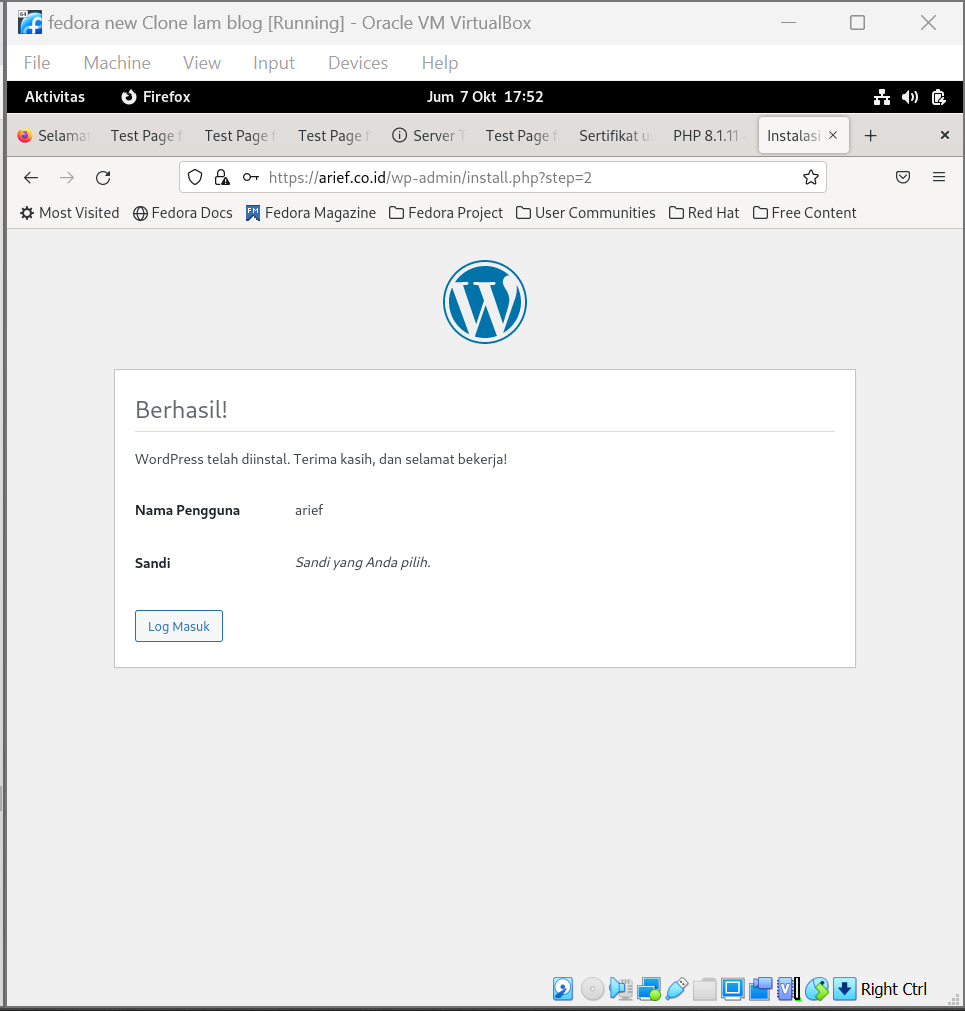
Task: Switch to the Sertifikat tab
Action: coord(616,135)
